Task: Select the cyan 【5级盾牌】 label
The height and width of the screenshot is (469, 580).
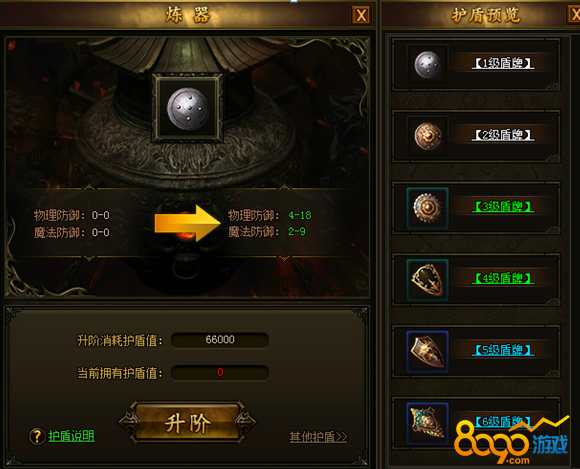Action: pyautogui.click(x=503, y=350)
